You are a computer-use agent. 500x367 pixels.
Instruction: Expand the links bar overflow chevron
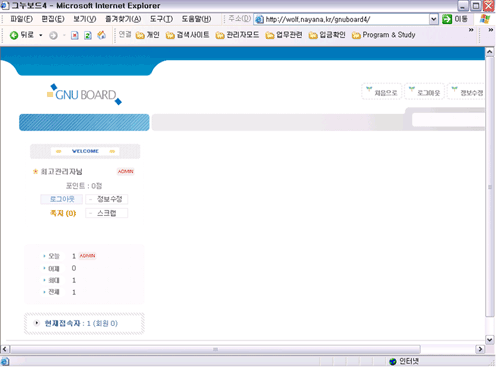click(x=471, y=30)
